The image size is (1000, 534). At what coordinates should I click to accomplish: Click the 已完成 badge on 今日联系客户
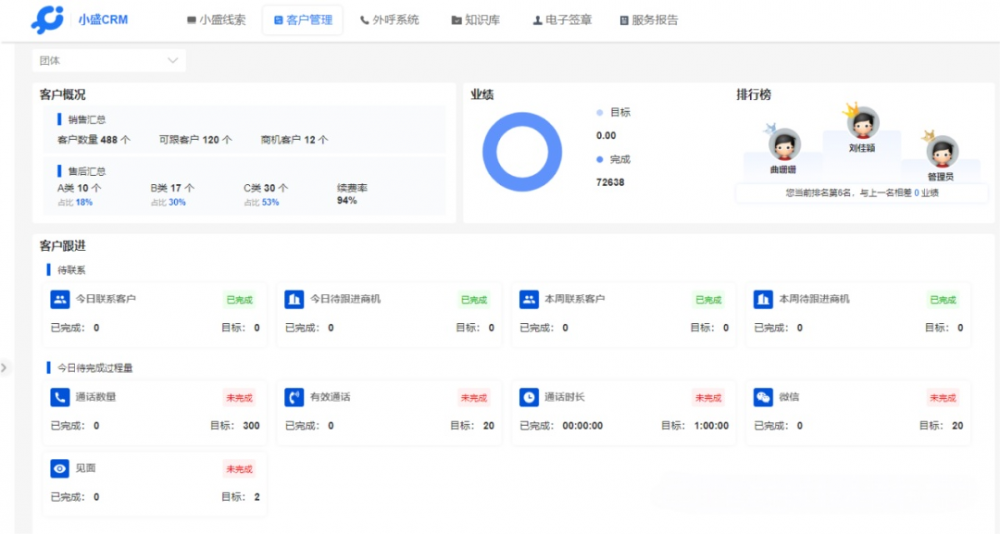239,299
